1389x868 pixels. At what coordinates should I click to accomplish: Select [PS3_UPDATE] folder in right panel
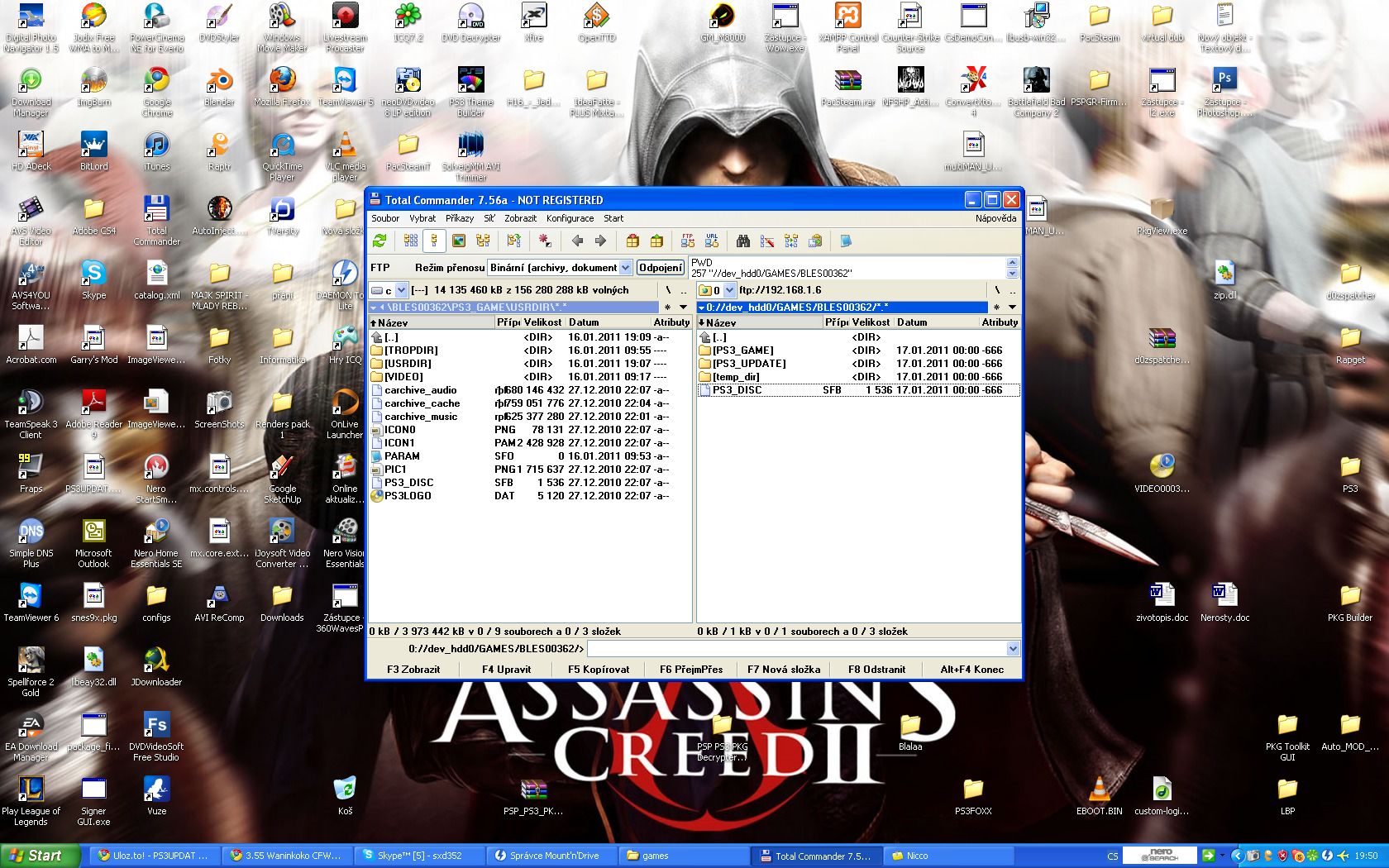(x=858, y=364)
